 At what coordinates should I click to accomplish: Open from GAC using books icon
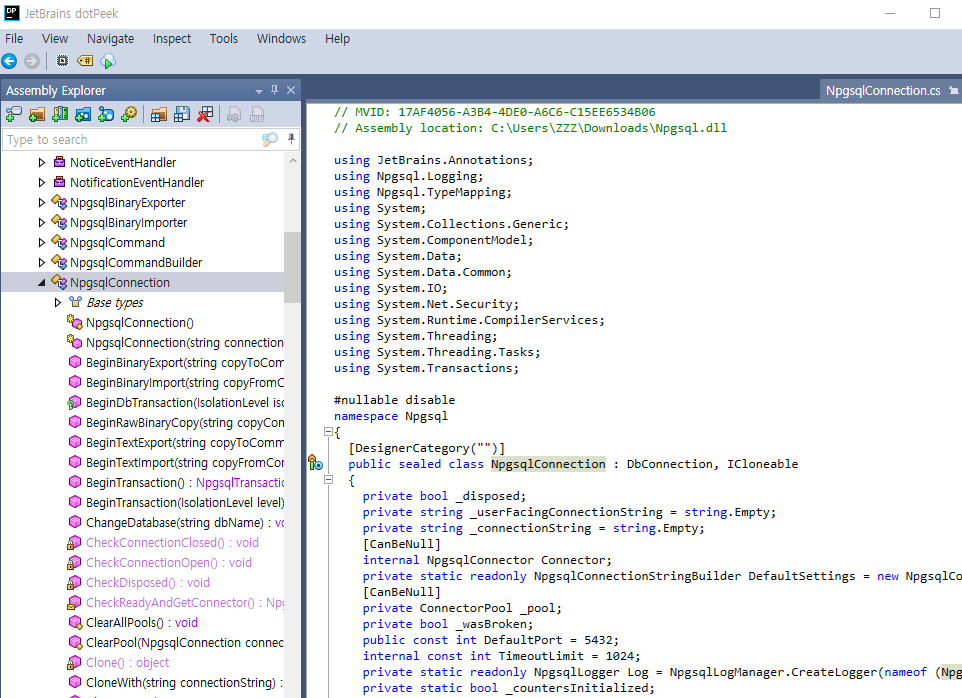(x=60, y=114)
